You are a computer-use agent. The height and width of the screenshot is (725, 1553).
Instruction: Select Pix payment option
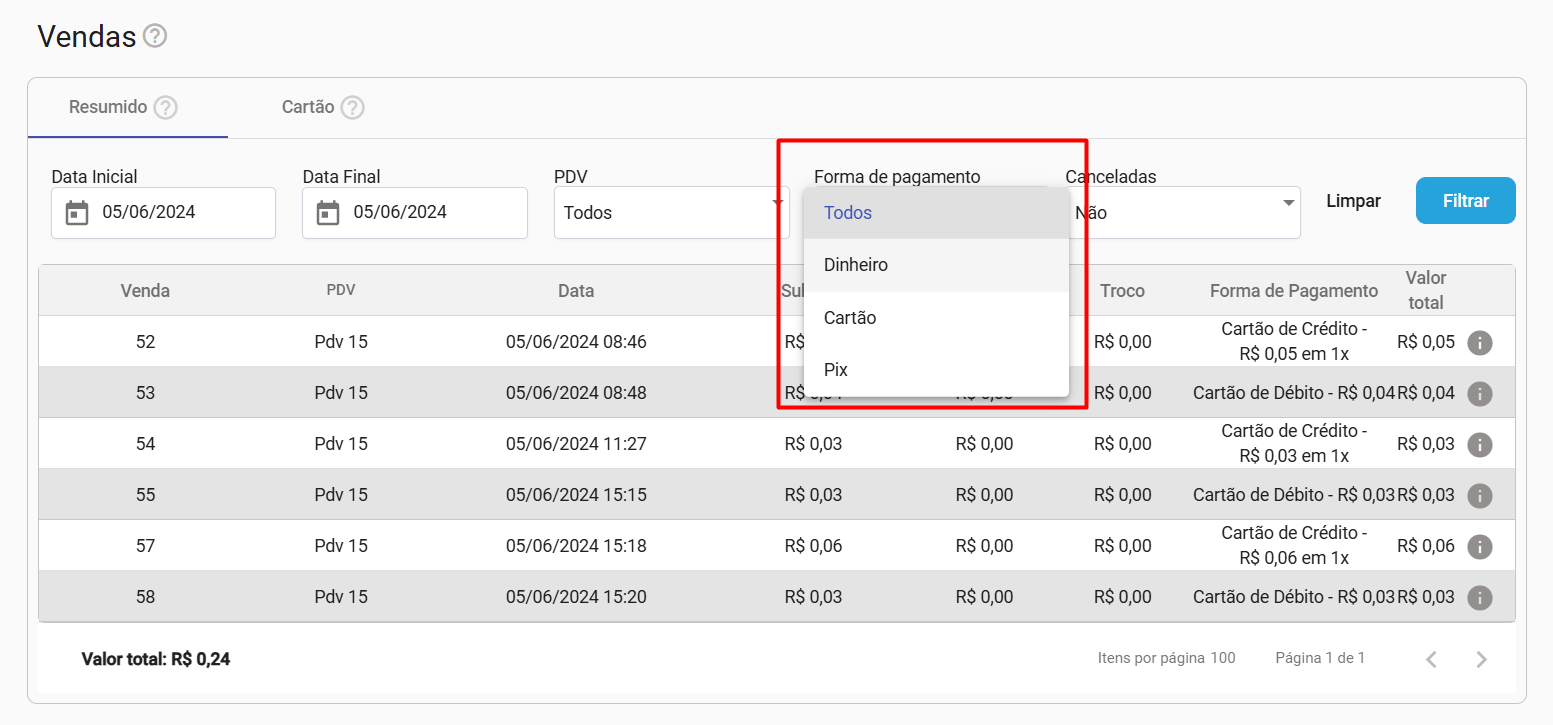coord(936,369)
